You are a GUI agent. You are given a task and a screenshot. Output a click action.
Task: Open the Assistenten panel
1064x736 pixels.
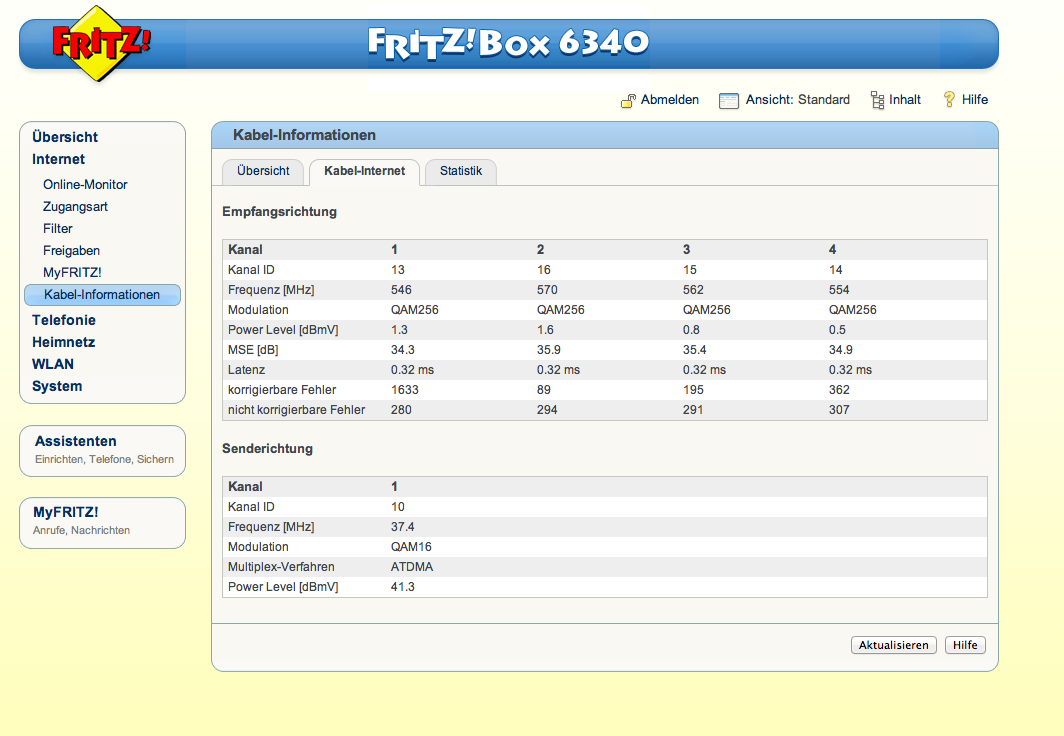pos(102,451)
